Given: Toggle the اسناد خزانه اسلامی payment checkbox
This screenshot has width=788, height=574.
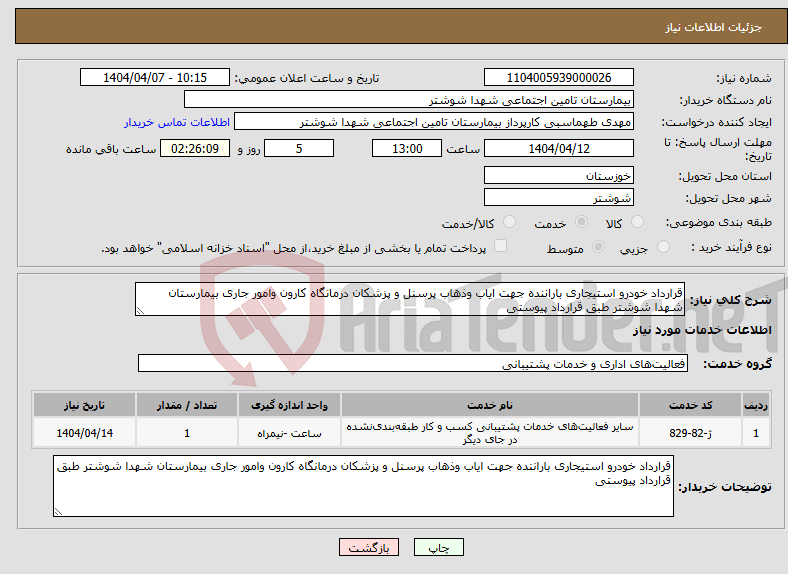Looking at the screenshot, I should 500,246.
